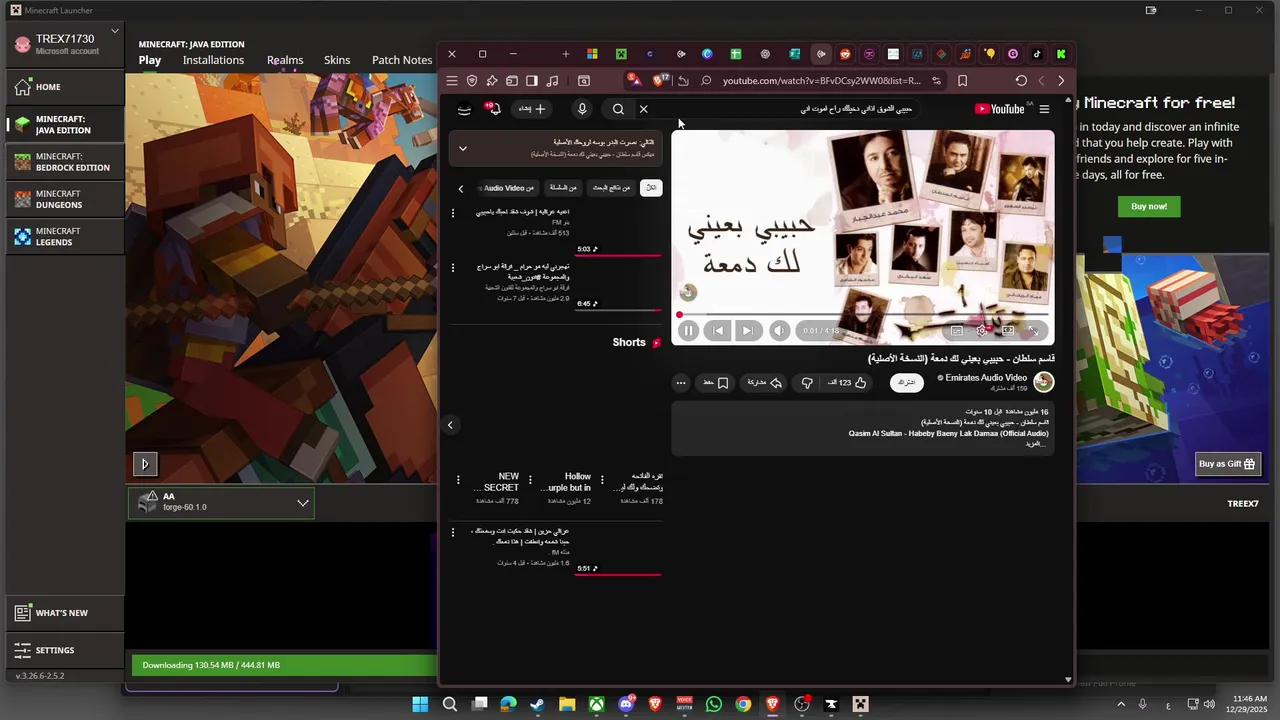Move Shorts shelf with the arrow button
Screen dimensions: 1280x720
[450, 425]
